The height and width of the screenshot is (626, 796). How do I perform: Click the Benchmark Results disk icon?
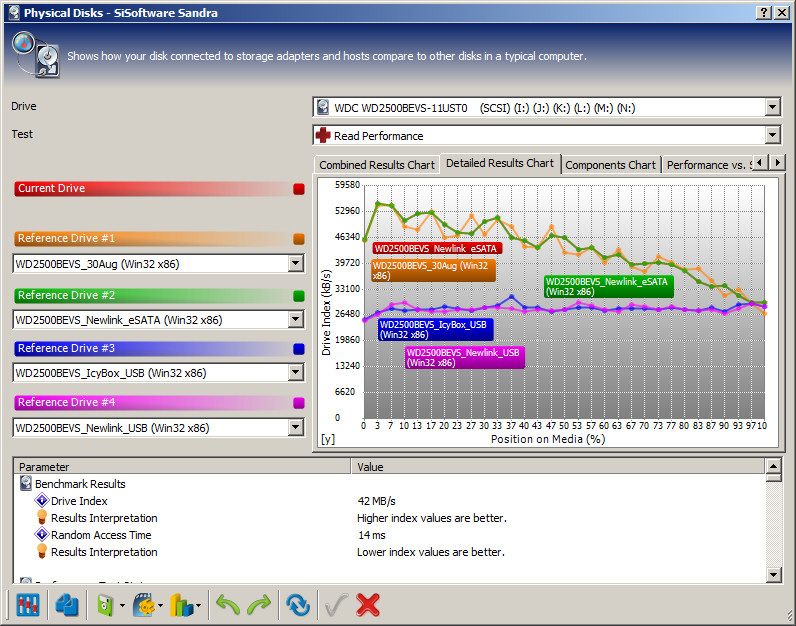click(26, 483)
